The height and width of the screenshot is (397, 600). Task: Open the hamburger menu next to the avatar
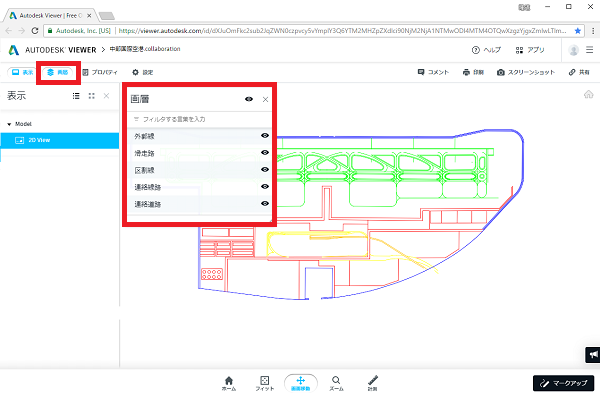[x=590, y=50]
